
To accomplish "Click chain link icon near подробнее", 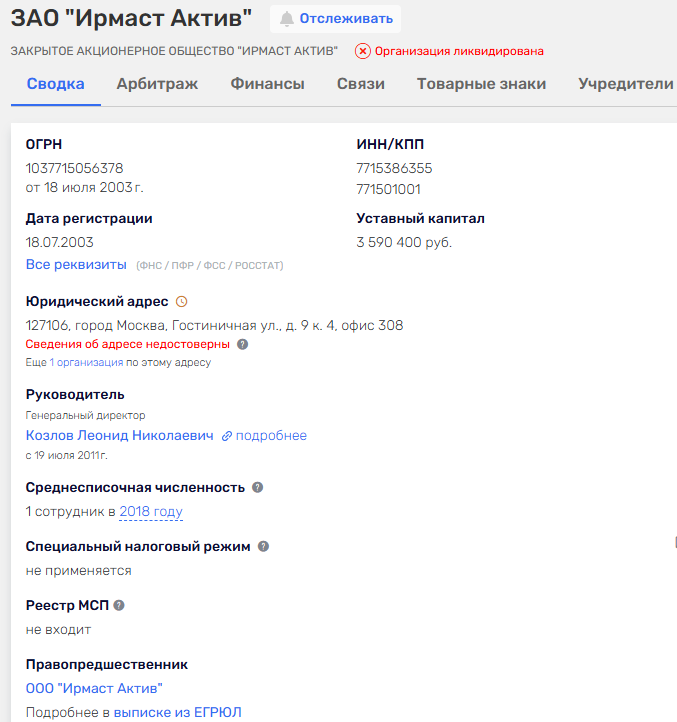I will point(227,436).
